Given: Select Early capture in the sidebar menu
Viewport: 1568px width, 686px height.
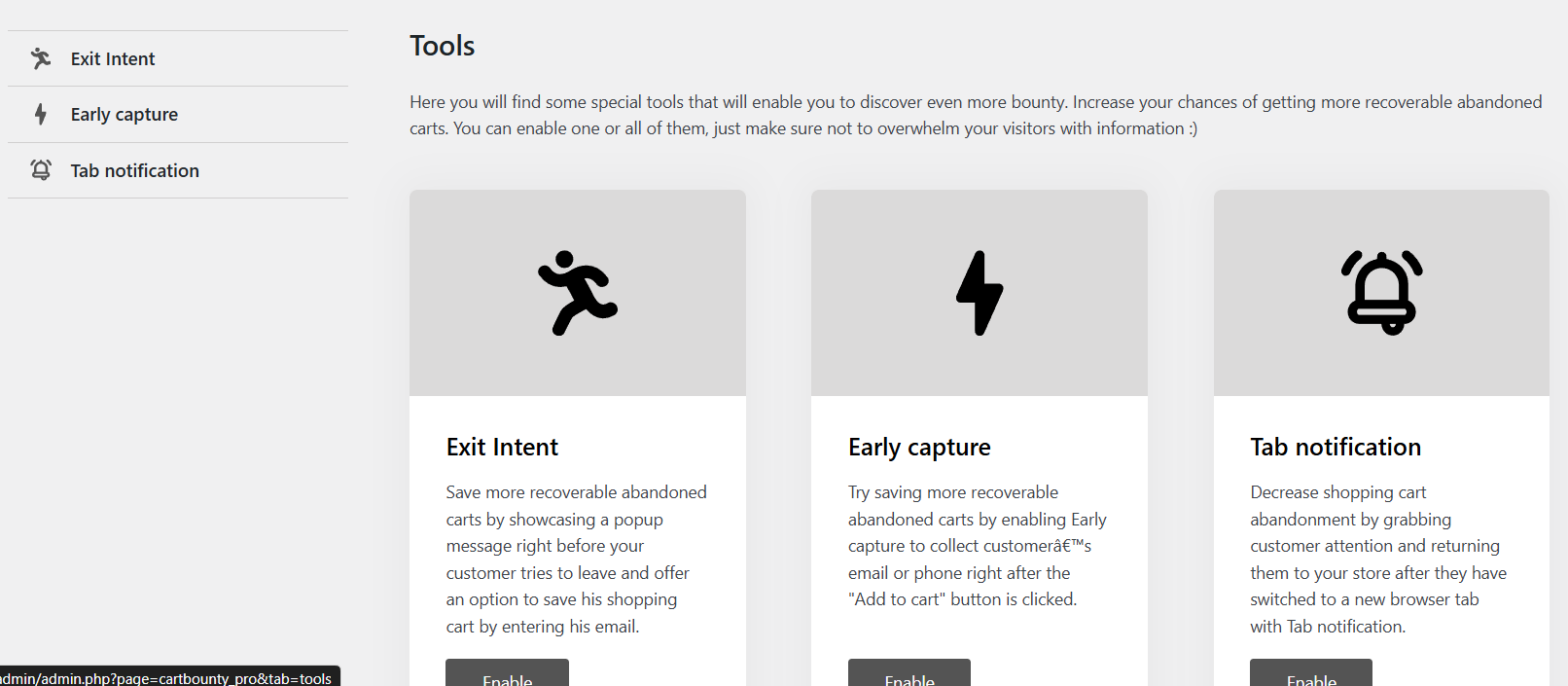Looking at the screenshot, I should (x=125, y=115).
